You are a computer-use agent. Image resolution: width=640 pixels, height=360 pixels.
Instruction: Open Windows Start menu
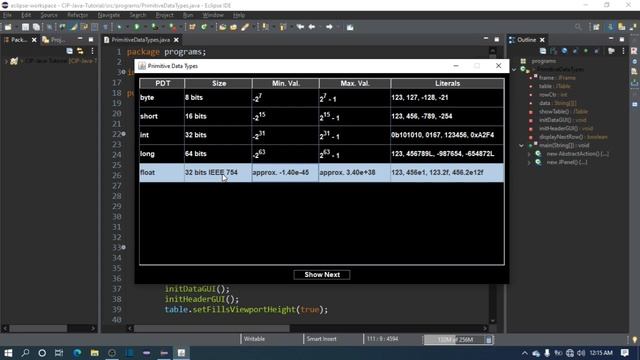pos(8,353)
